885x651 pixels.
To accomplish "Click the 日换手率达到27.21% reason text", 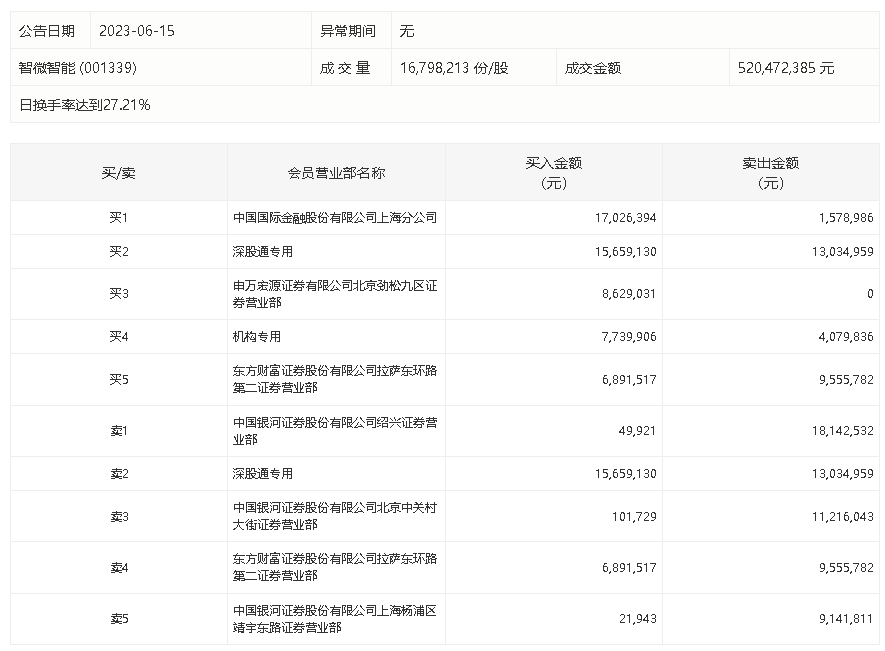I will 85,105.
